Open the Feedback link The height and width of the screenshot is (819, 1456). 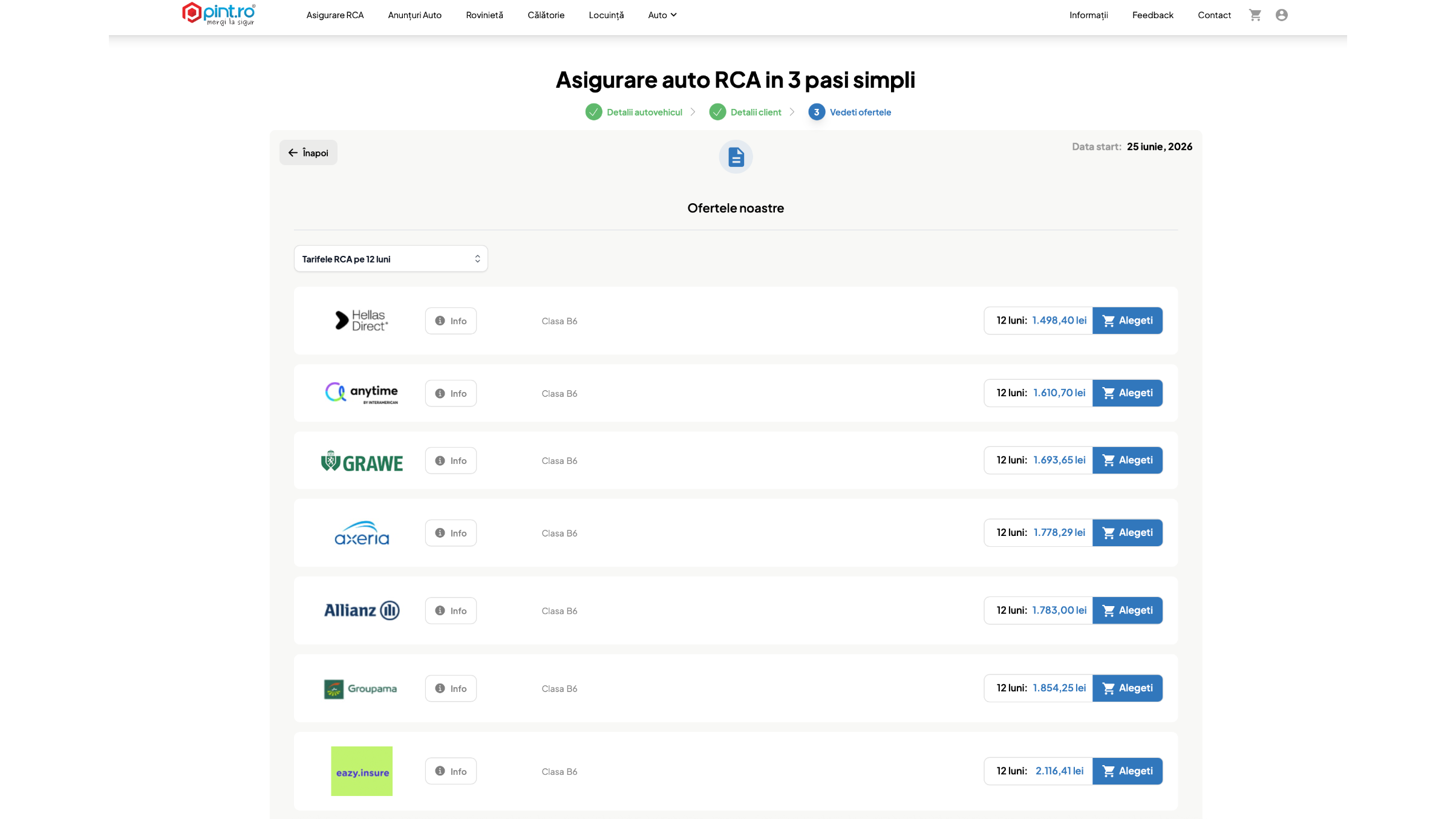(1152, 15)
